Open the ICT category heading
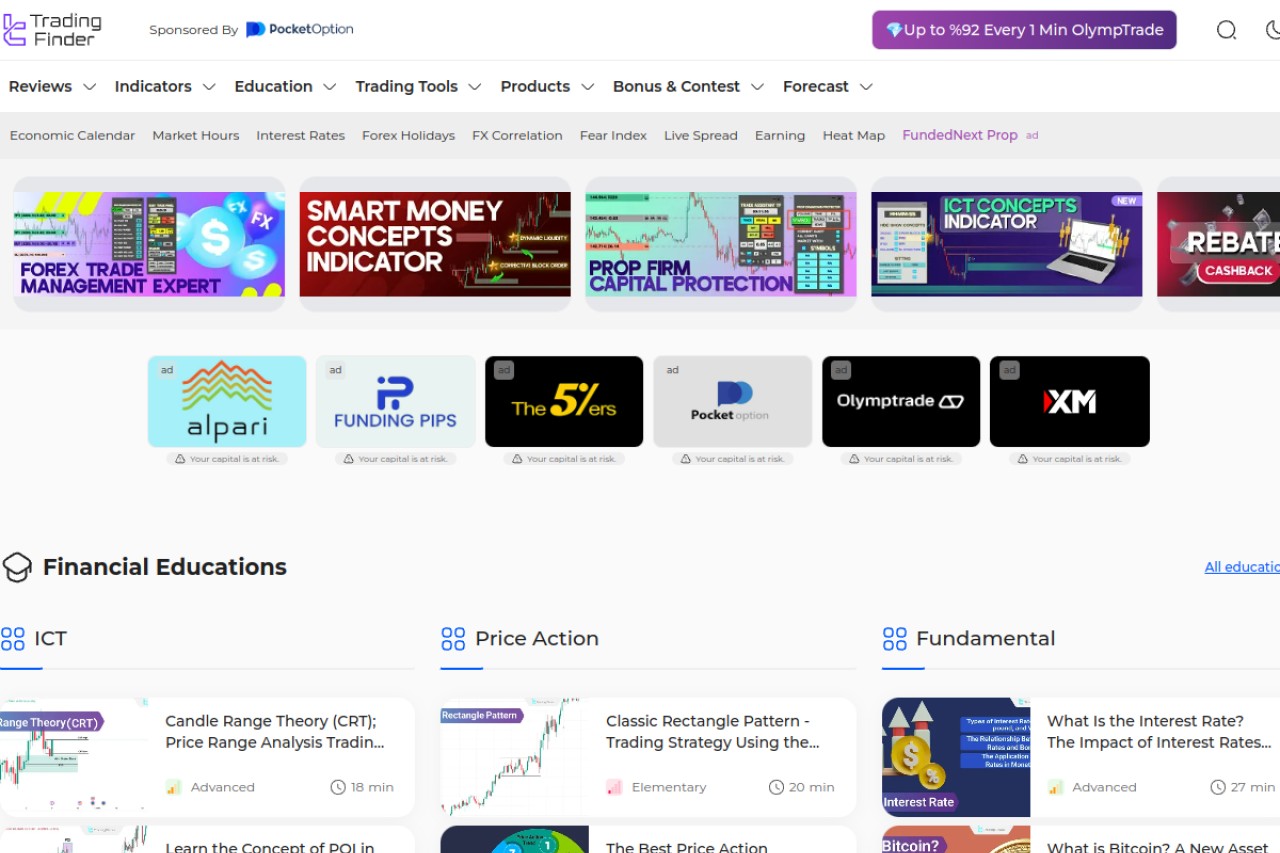The image size is (1280, 853). pos(50,638)
